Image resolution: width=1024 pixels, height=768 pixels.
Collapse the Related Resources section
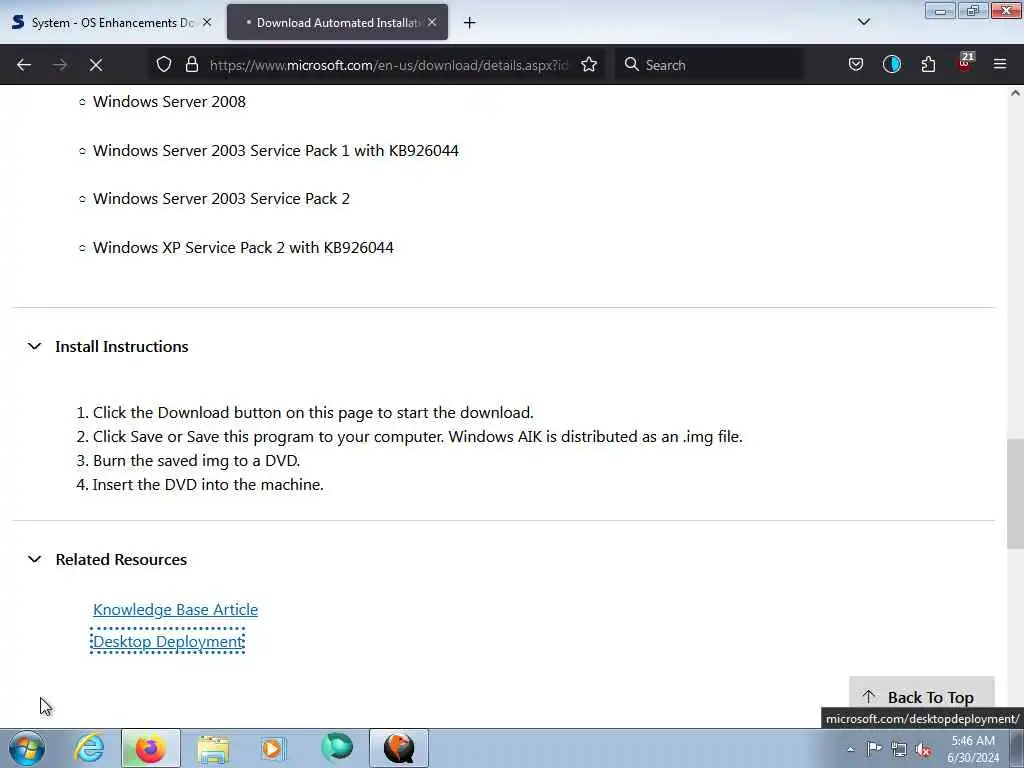pyautogui.click(x=35, y=559)
